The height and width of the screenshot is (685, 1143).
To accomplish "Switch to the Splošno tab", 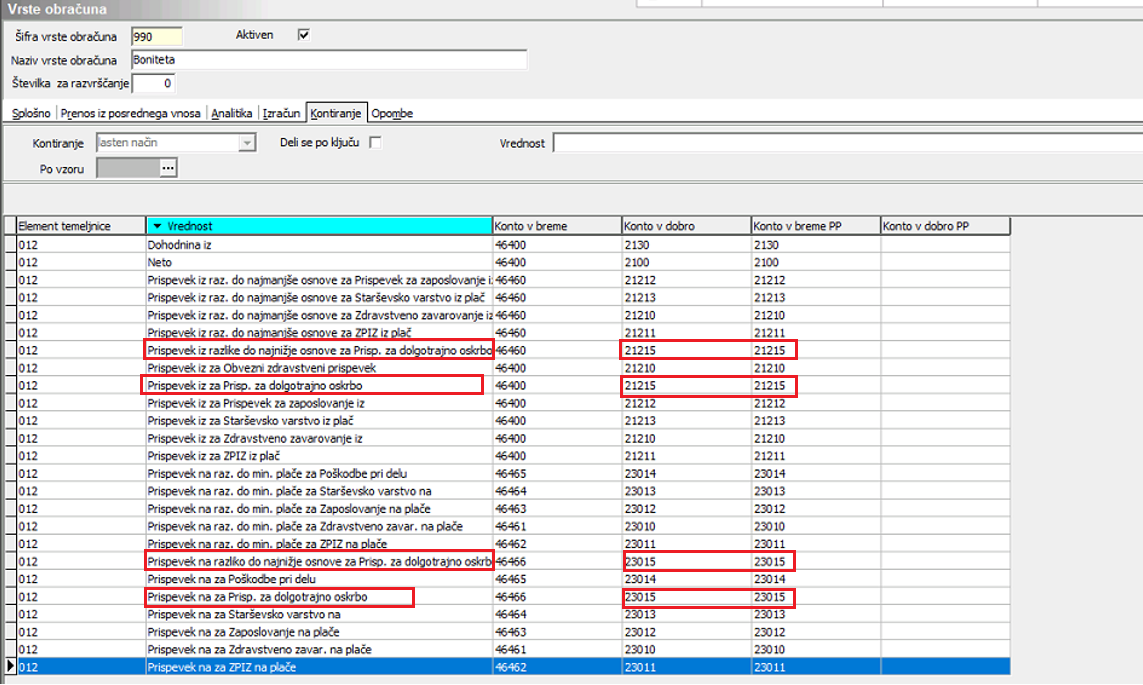I will click(31, 114).
